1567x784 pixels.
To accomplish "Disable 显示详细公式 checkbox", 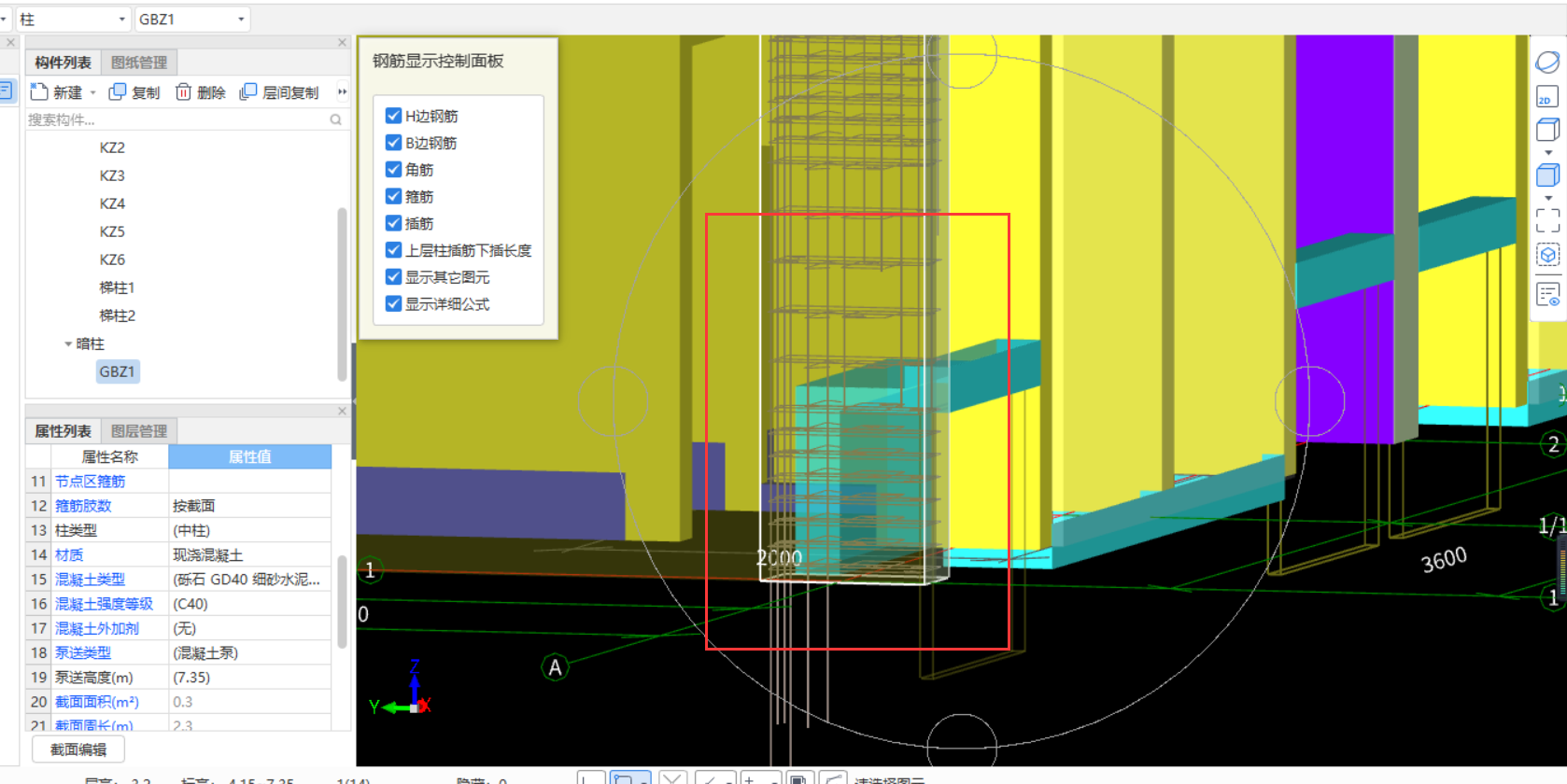I will pyautogui.click(x=393, y=304).
